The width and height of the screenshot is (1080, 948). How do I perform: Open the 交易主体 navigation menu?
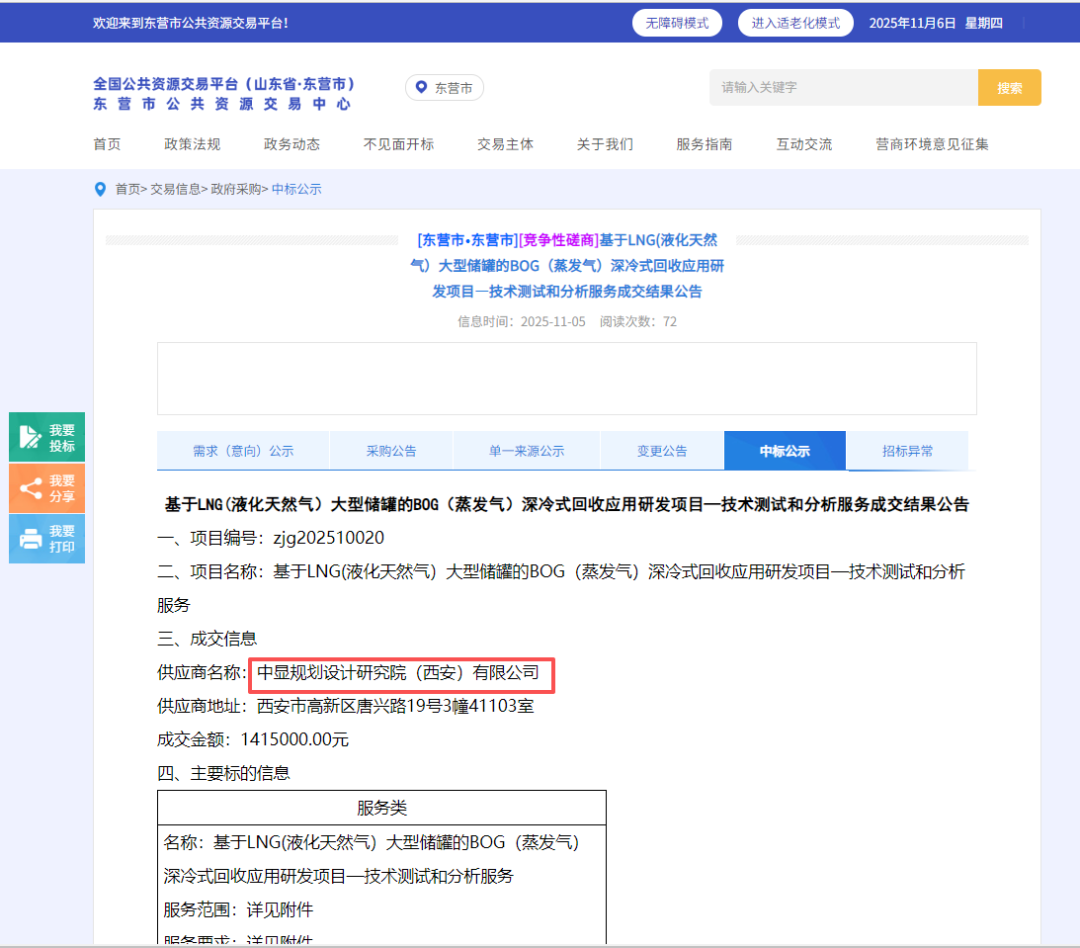pos(505,144)
